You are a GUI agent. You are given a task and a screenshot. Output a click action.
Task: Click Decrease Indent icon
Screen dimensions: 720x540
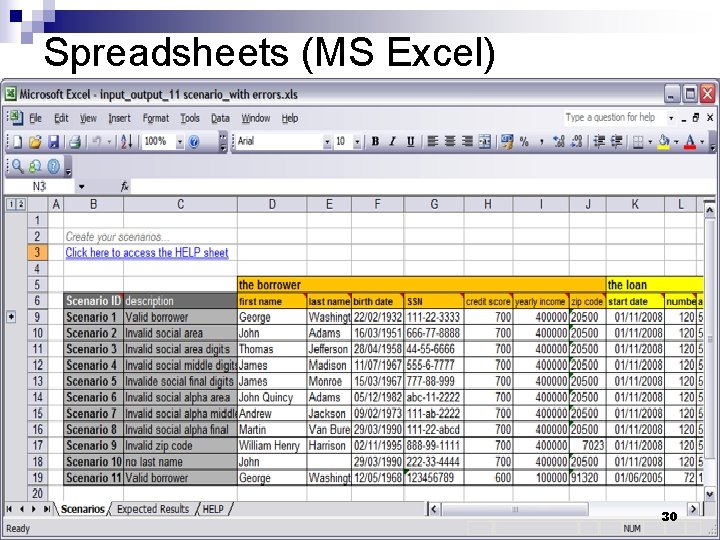(599, 141)
